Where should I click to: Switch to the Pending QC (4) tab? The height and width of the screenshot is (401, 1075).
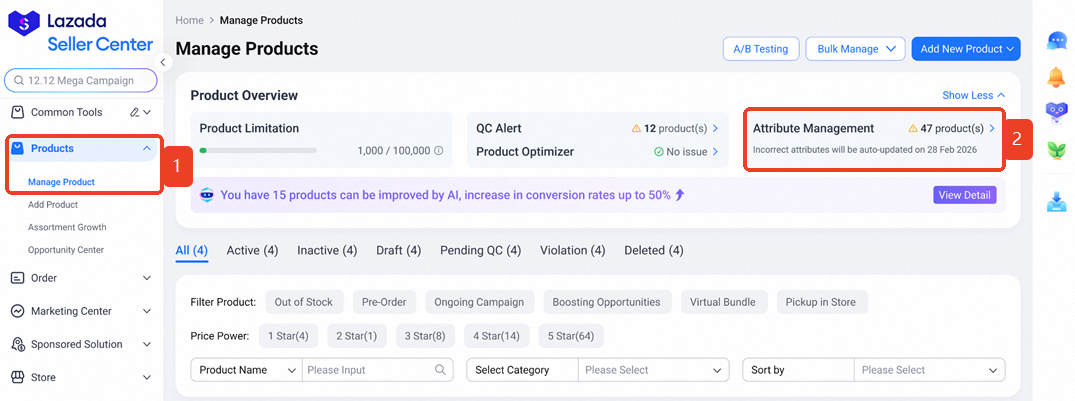coord(481,251)
